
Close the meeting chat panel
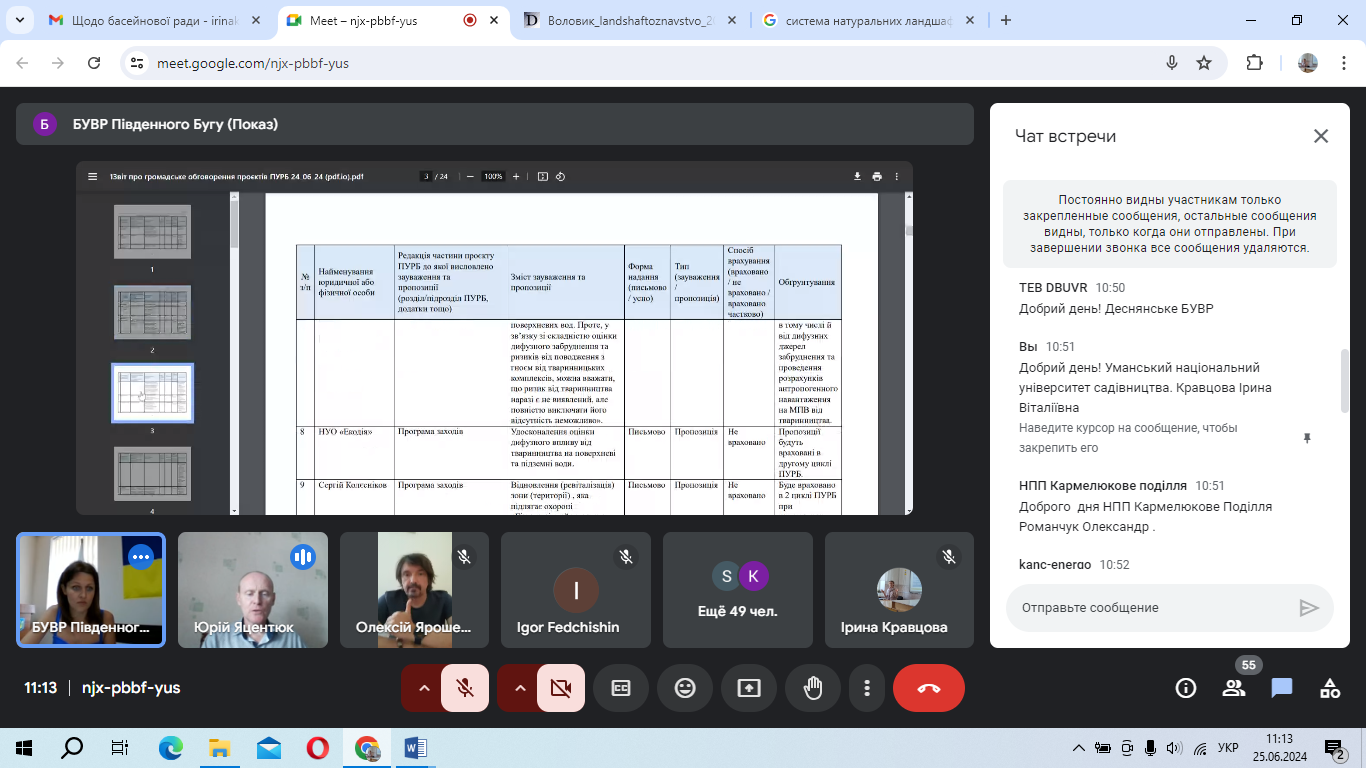click(x=1321, y=136)
